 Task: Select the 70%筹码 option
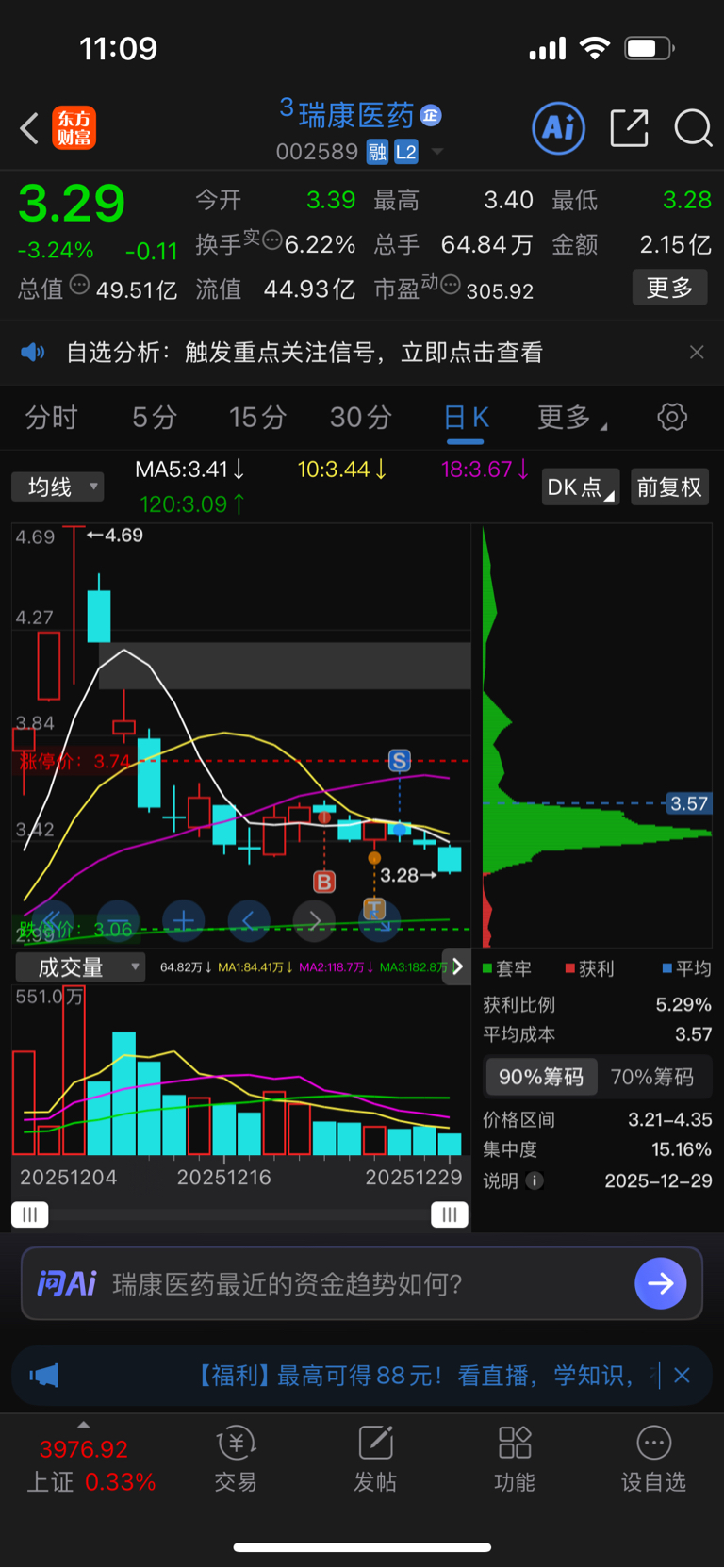(x=652, y=1077)
